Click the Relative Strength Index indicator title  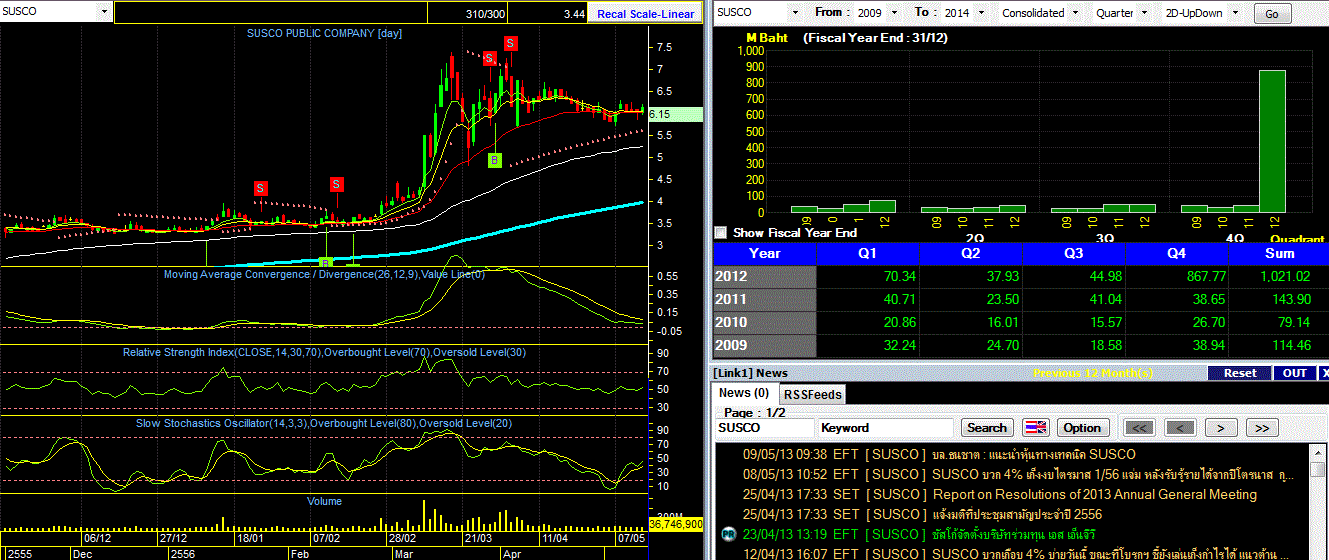[x=324, y=352]
